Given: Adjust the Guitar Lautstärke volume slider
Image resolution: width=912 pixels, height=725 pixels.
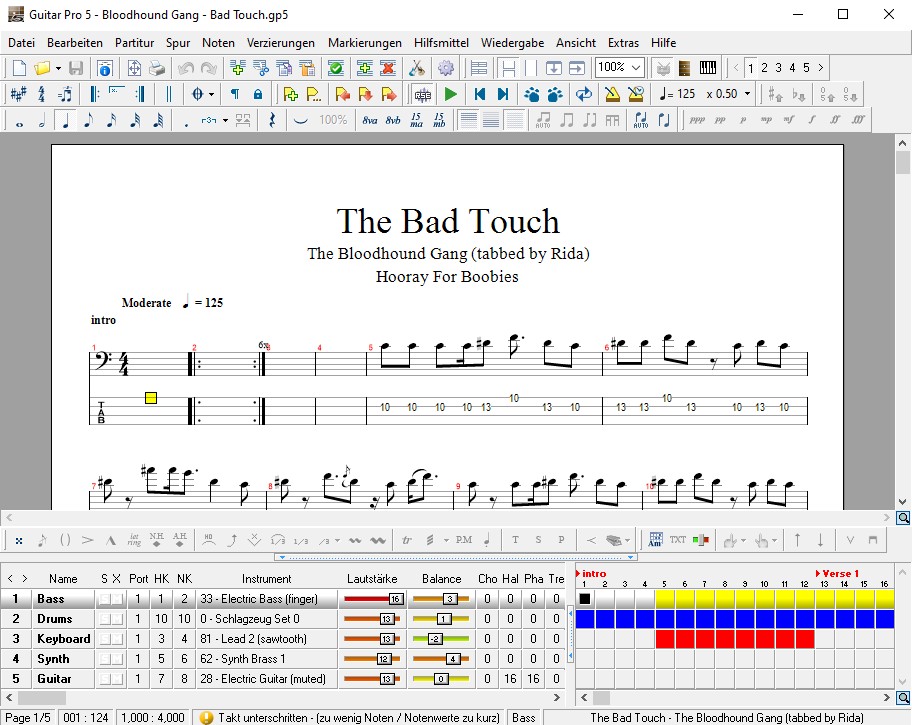Looking at the screenshot, I should tap(373, 679).
